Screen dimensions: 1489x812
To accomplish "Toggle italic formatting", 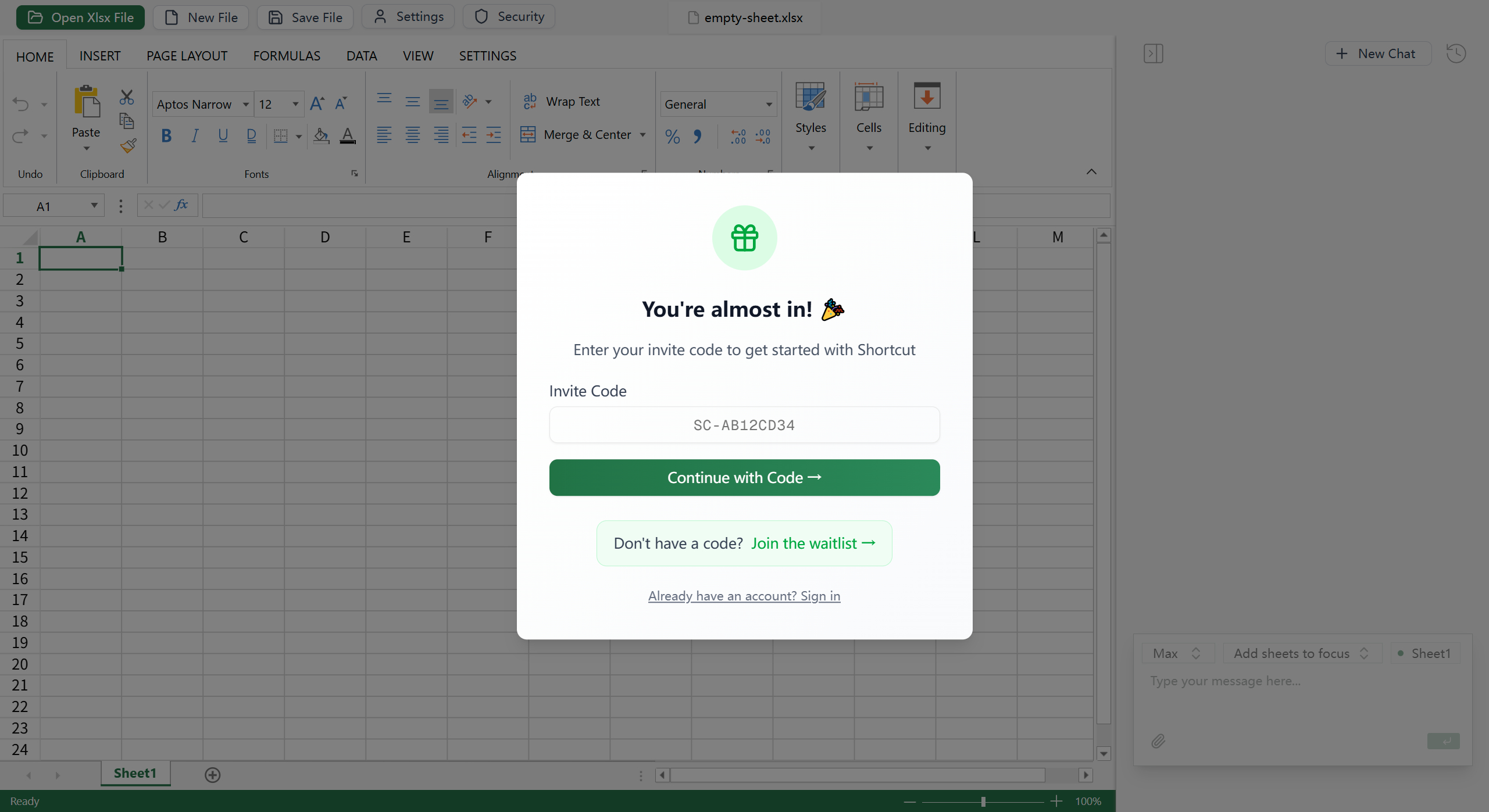I will click(x=195, y=135).
